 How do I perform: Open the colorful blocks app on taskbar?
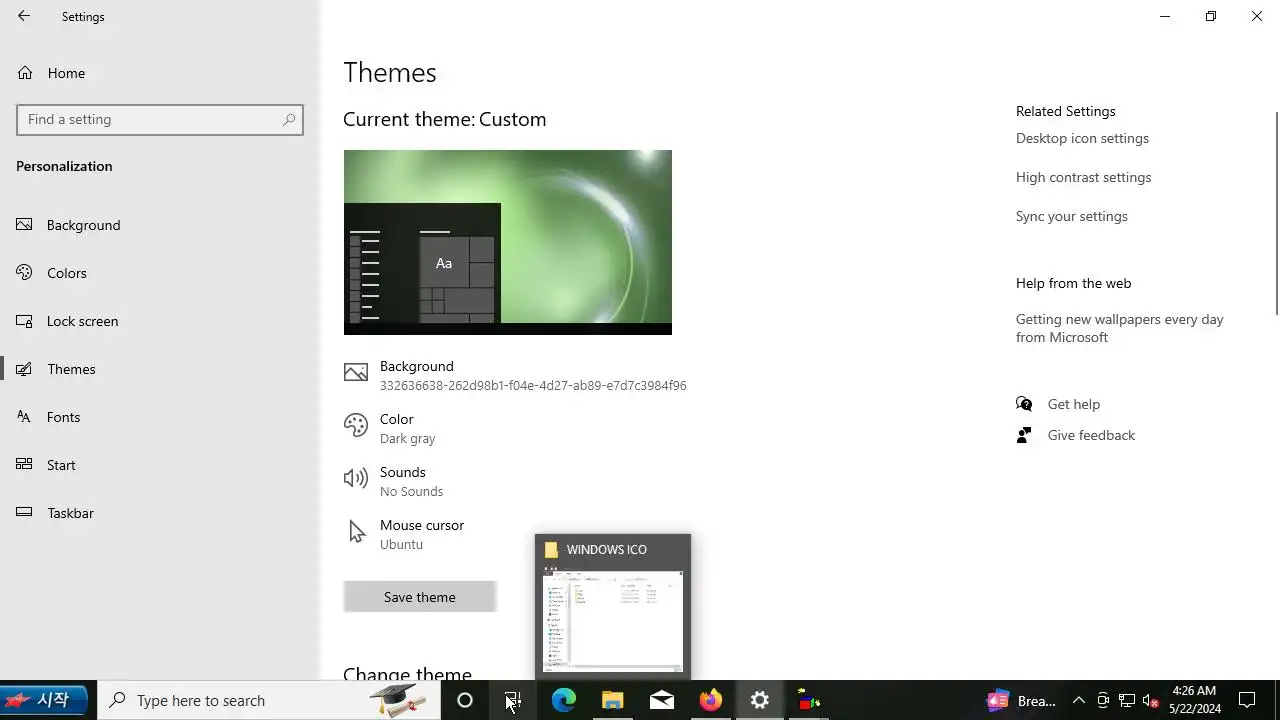(x=809, y=701)
